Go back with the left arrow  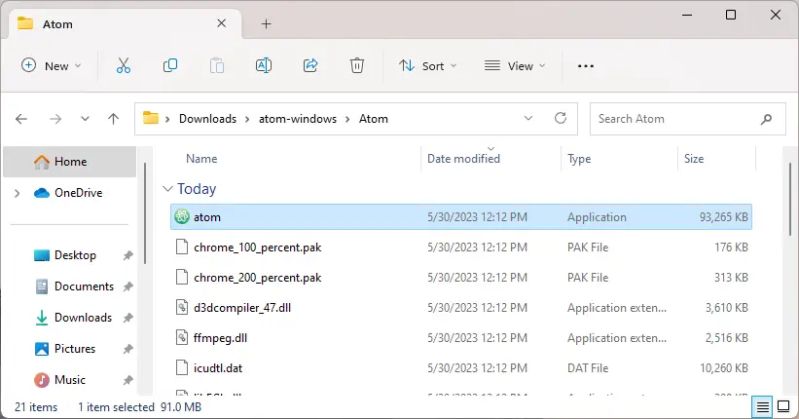click(x=21, y=119)
